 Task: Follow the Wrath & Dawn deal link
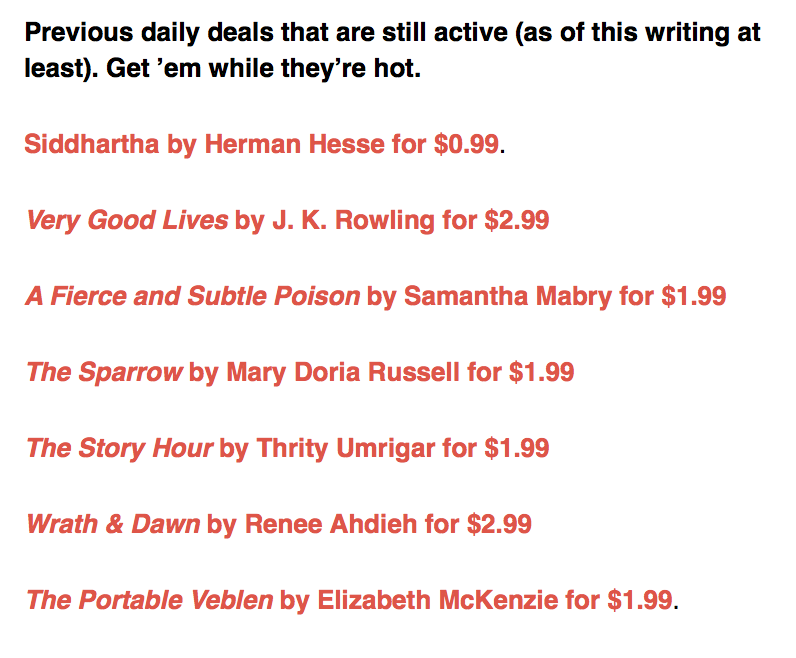click(279, 524)
